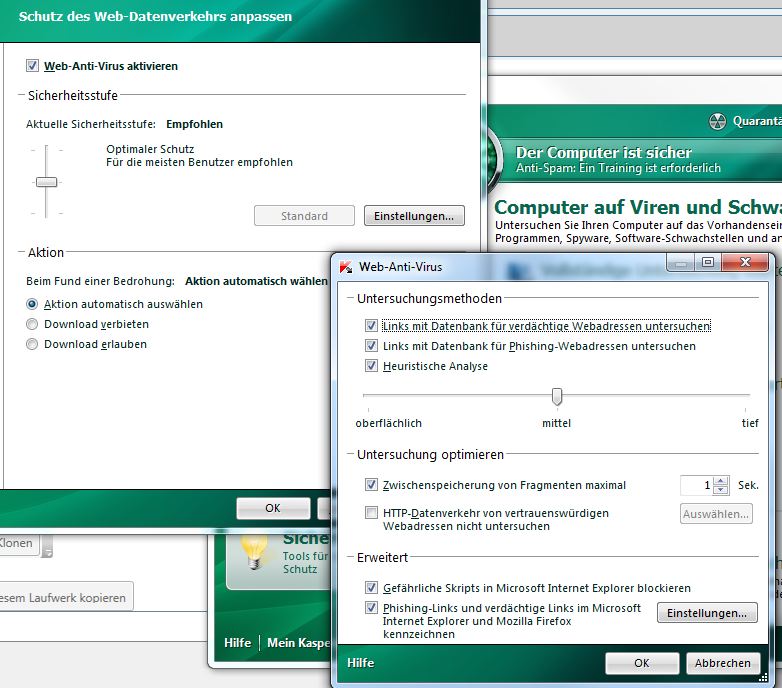The width and height of the screenshot is (782, 688).
Task: Toggle Phishing-Links kennzeichnen checkbox
Action: [x=371, y=607]
